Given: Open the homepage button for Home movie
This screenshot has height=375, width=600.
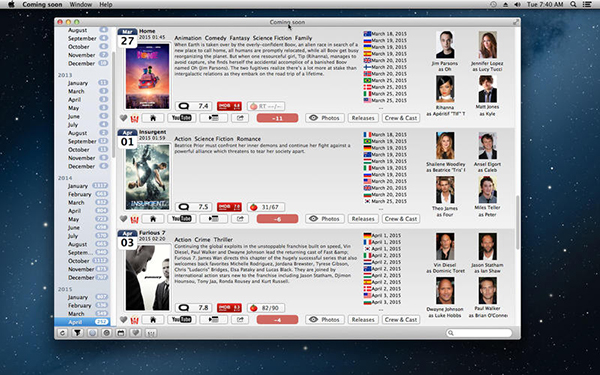Looking at the screenshot, I should tap(153, 118).
